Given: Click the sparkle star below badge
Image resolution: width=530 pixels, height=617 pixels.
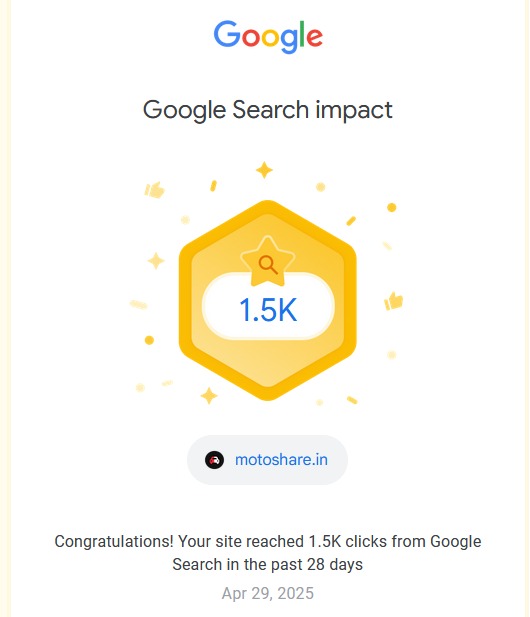Looking at the screenshot, I should click(209, 395).
